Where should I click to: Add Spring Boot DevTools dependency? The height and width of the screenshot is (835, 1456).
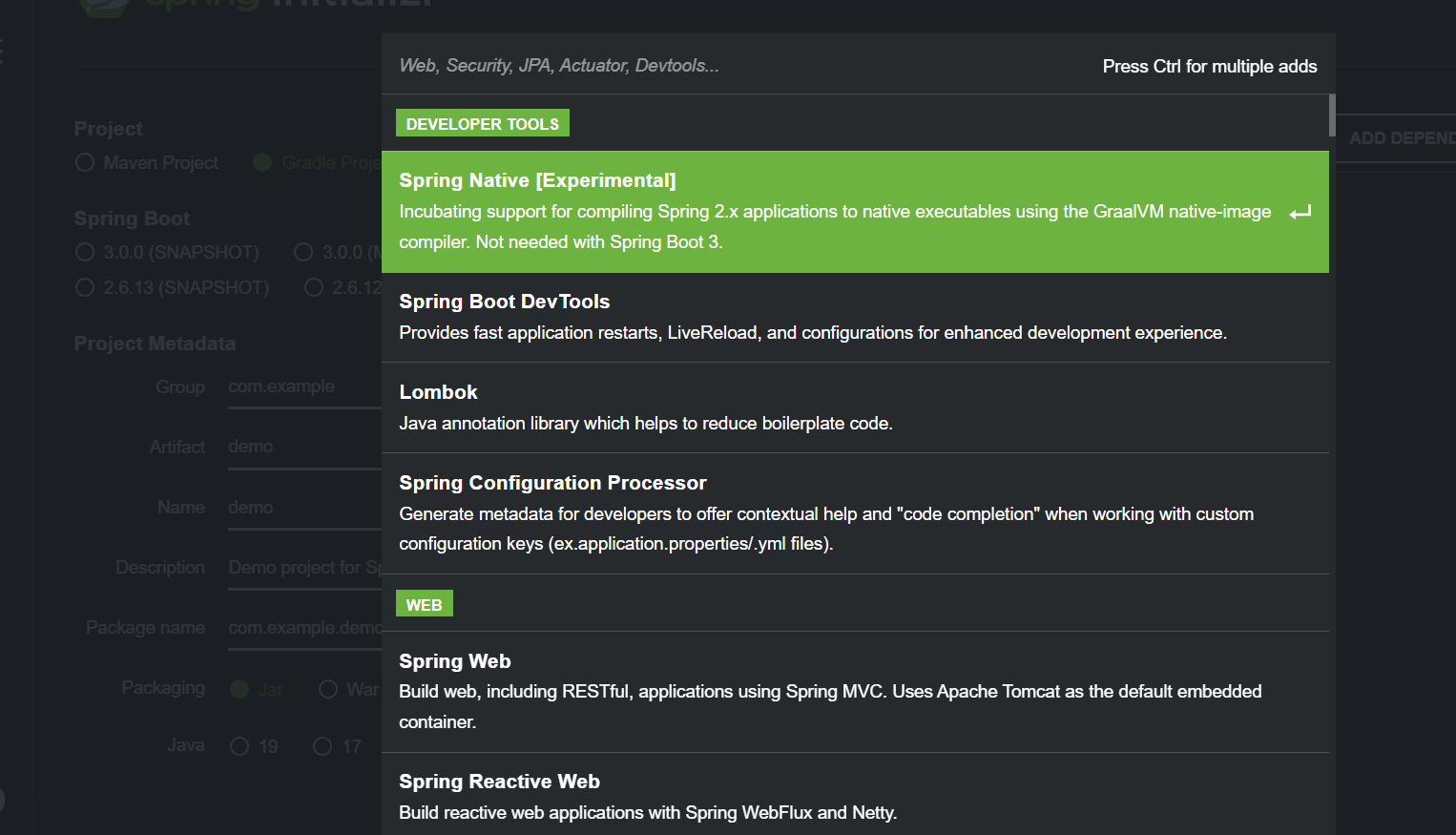click(855, 318)
